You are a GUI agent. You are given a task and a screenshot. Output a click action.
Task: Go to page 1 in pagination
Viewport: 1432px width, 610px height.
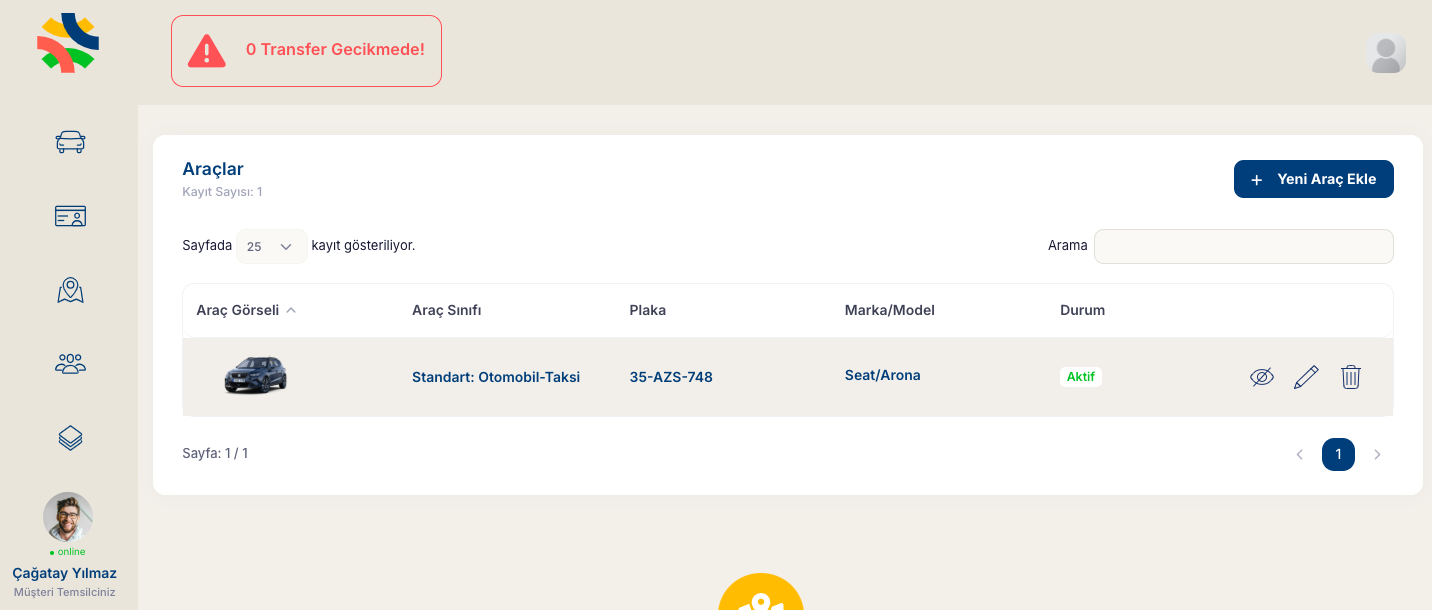(x=1338, y=454)
